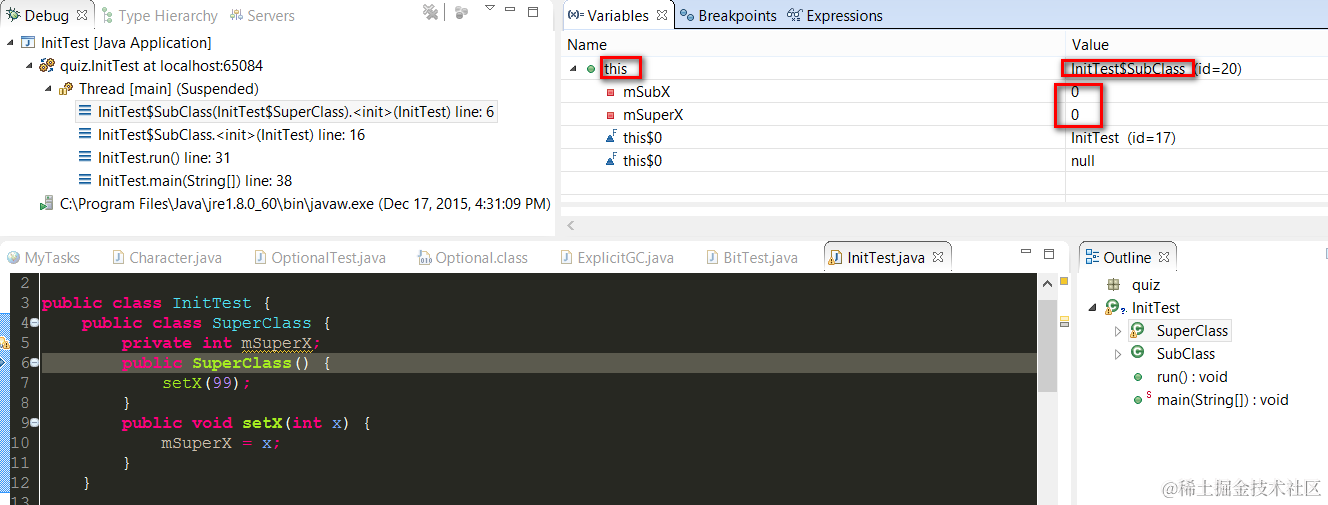Switch to the Character.java editor tab
The width and height of the screenshot is (1328, 505).
click(167, 258)
